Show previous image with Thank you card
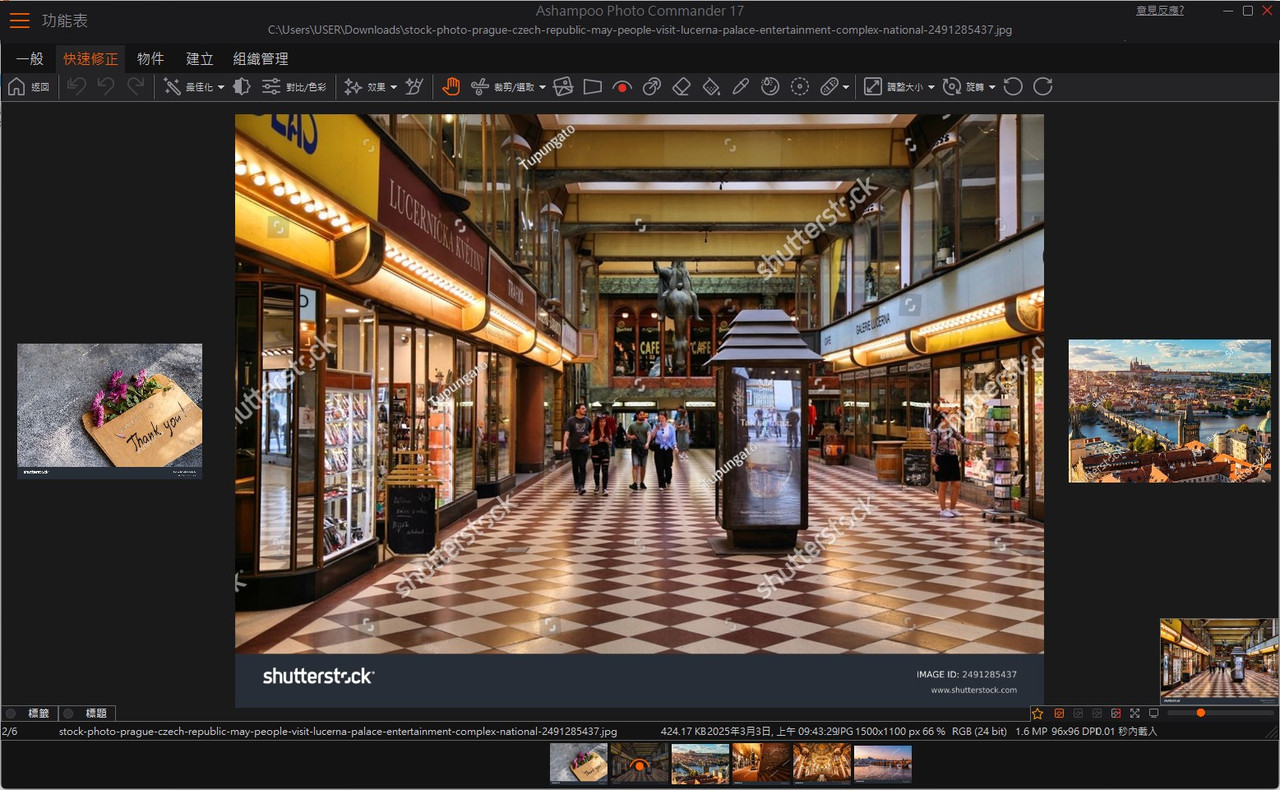1280x790 pixels. pyautogui.click(x=110, y=411)
